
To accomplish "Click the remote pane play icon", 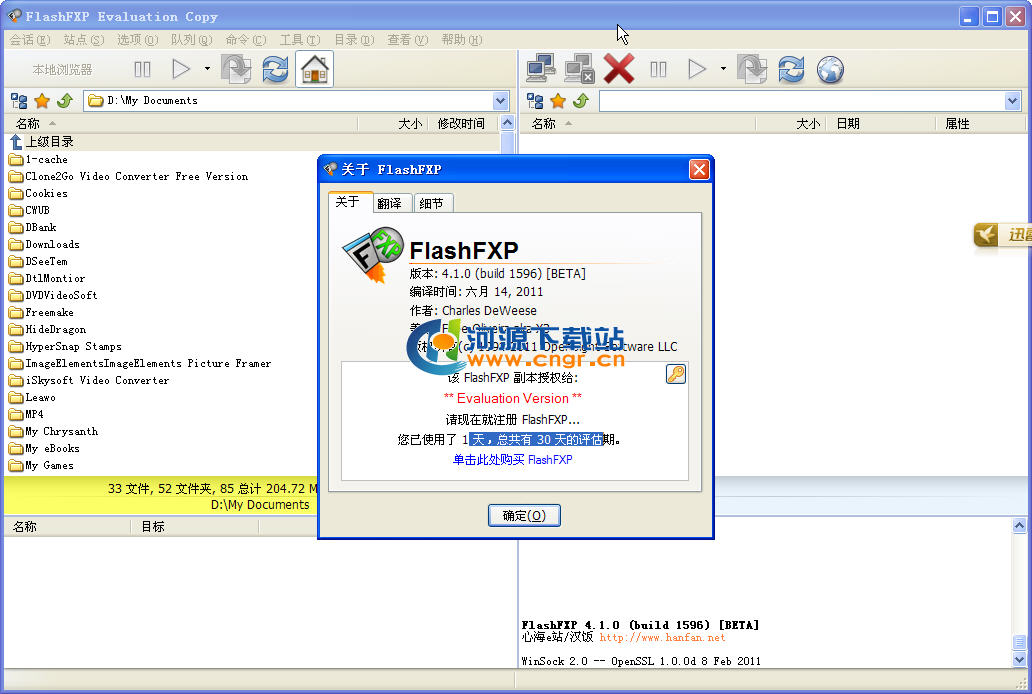I will (x=697, y=69).
